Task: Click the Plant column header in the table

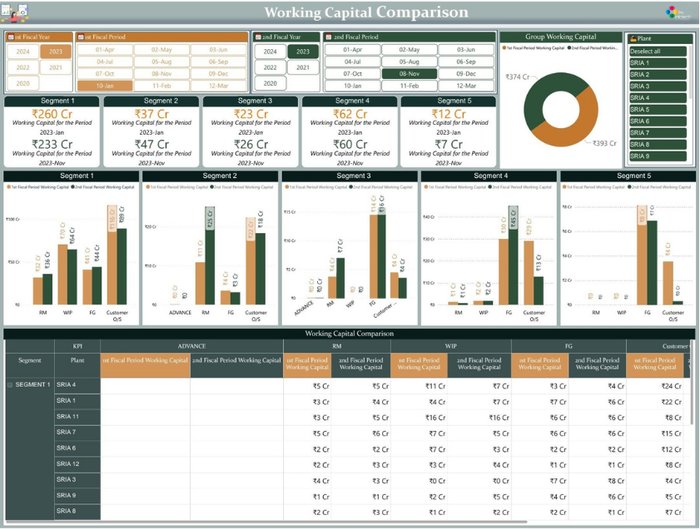Action: tap(77, 366)
